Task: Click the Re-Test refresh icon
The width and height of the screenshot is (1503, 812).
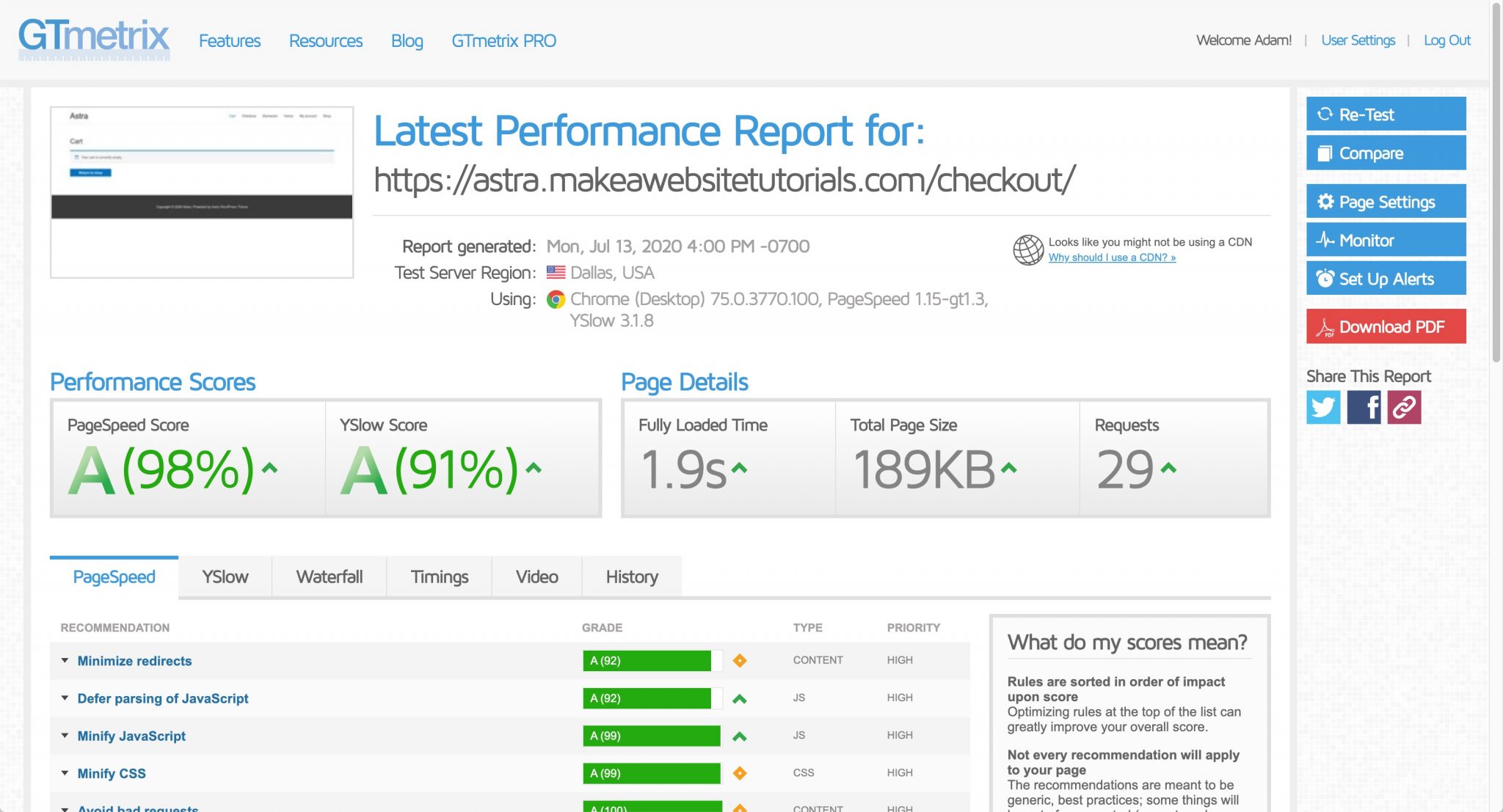Action: (x=1325, y=114)
